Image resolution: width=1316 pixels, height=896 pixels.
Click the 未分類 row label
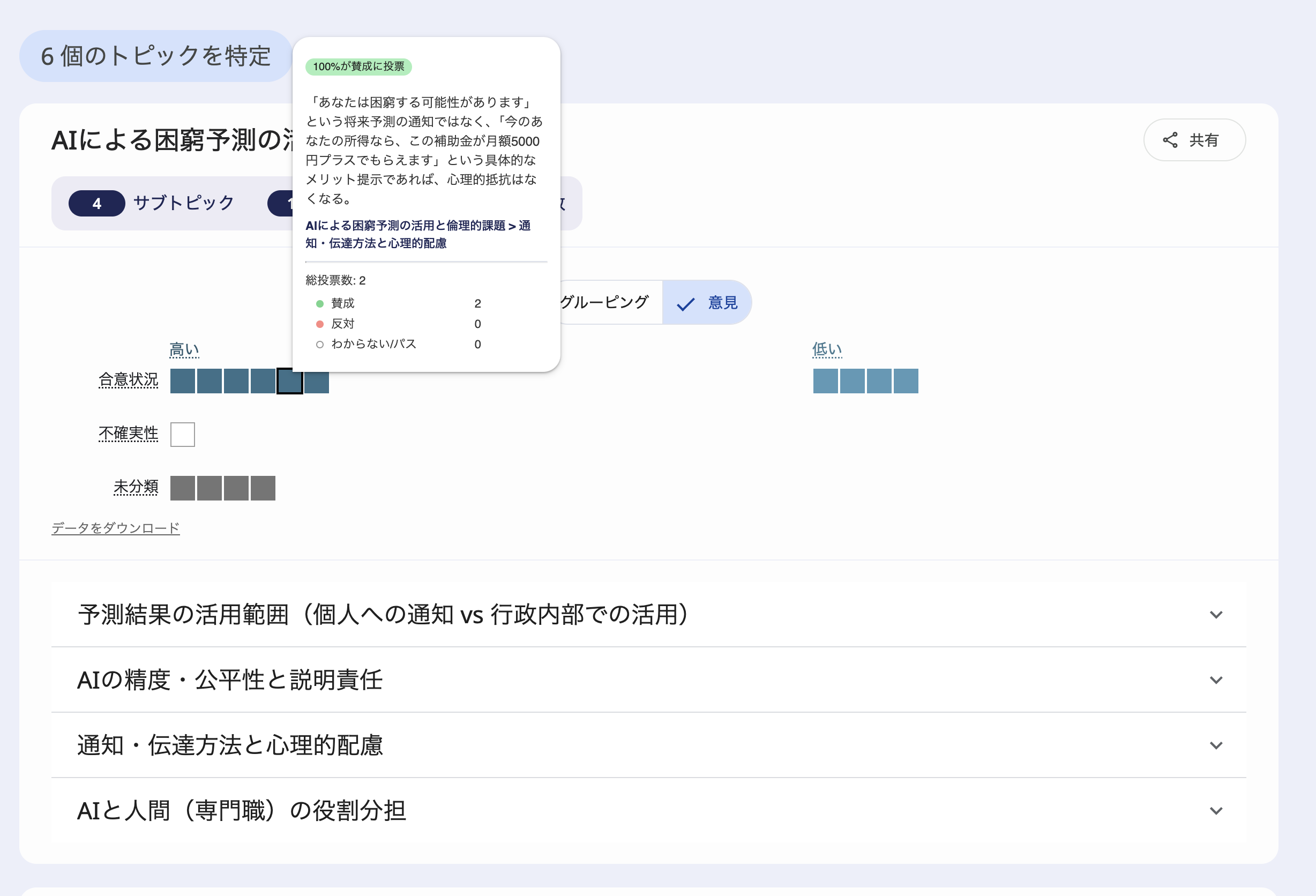[x=136, y=487]
